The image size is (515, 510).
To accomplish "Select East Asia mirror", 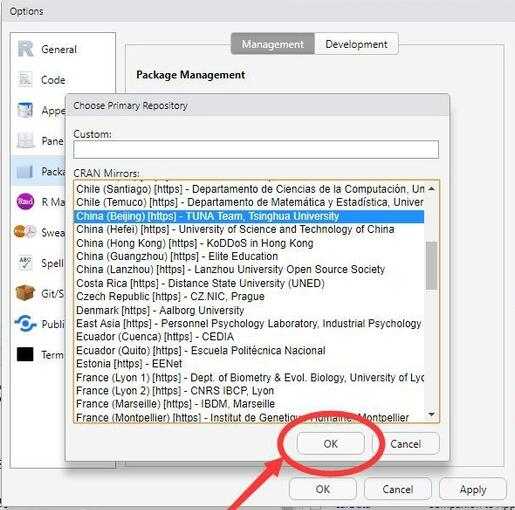I will pos(250,323).
